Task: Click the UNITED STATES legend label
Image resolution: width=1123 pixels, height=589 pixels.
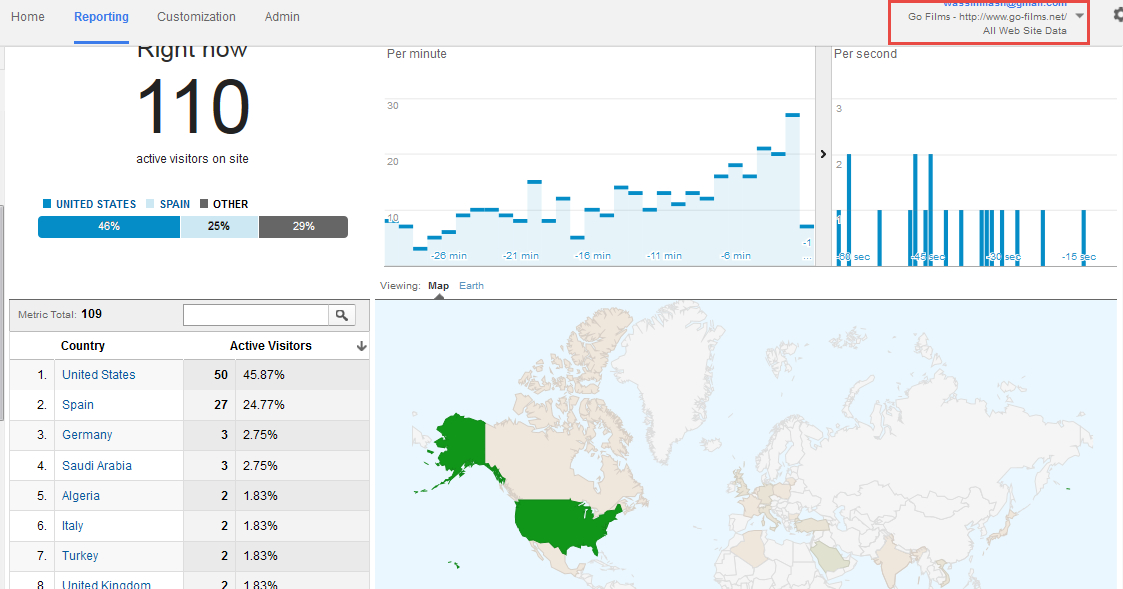Action: [x=96, y=204]
